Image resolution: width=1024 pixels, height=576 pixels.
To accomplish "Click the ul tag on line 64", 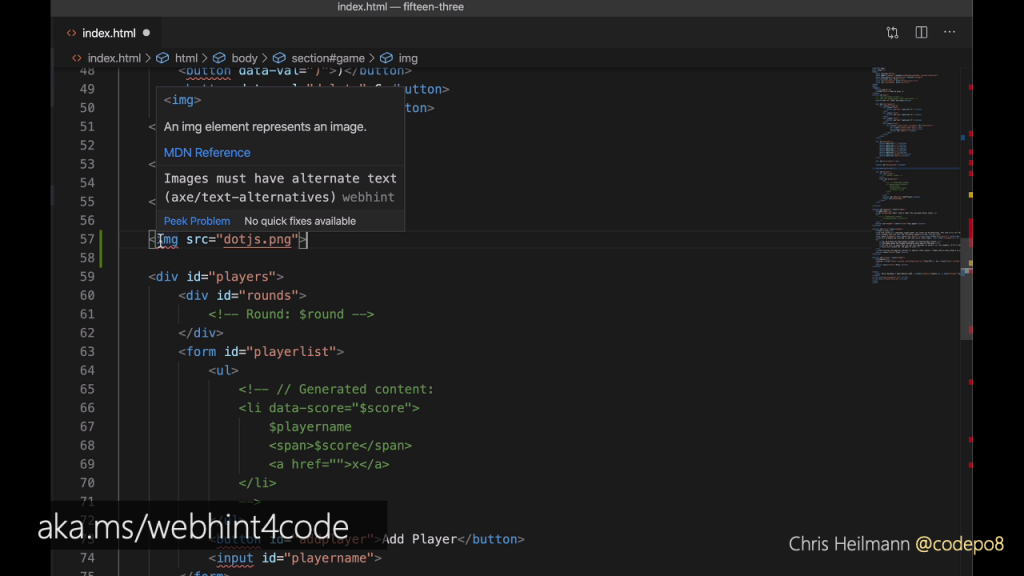I will 223,370.
